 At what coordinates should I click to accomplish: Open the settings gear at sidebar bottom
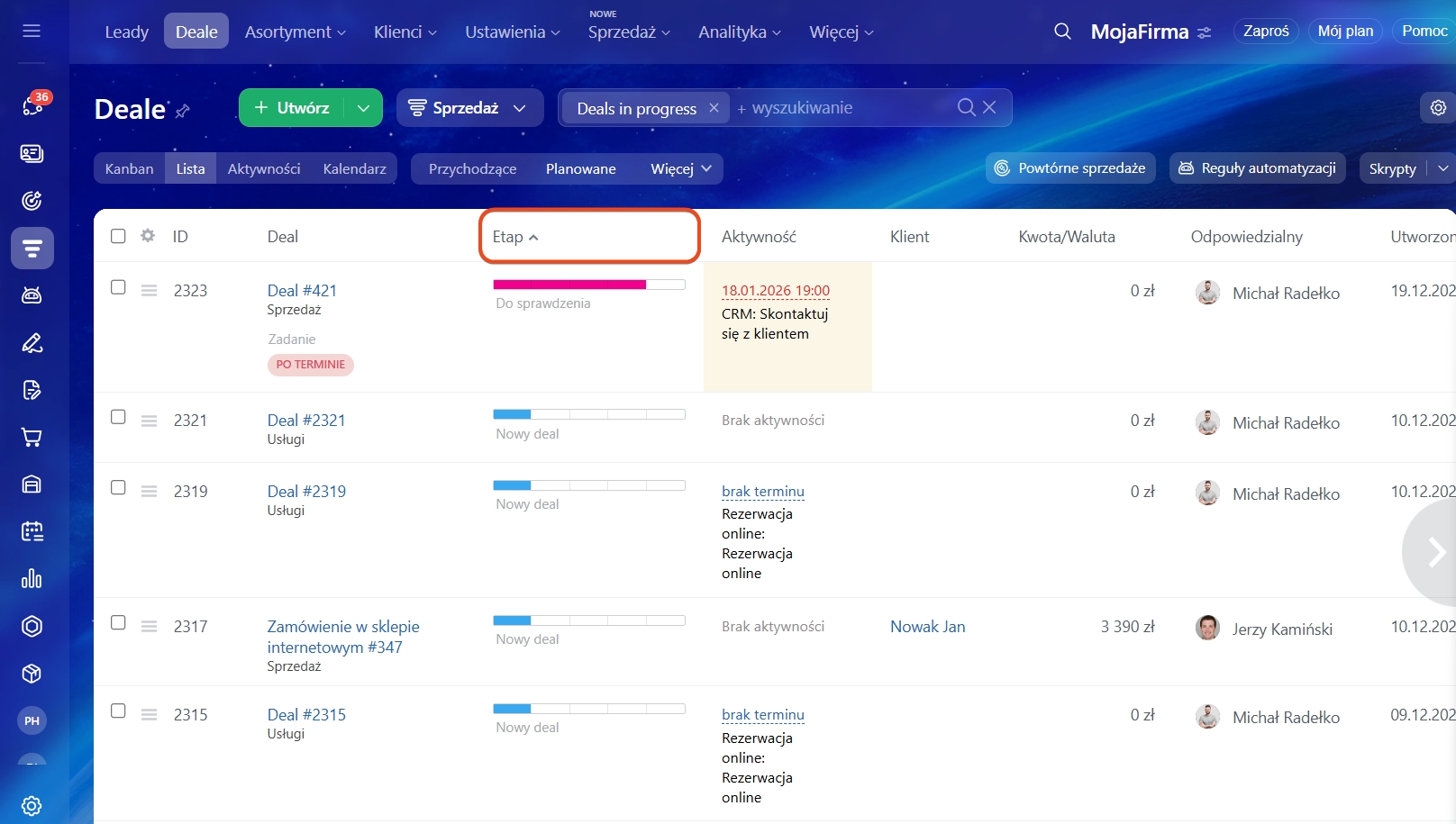(32, 805)
